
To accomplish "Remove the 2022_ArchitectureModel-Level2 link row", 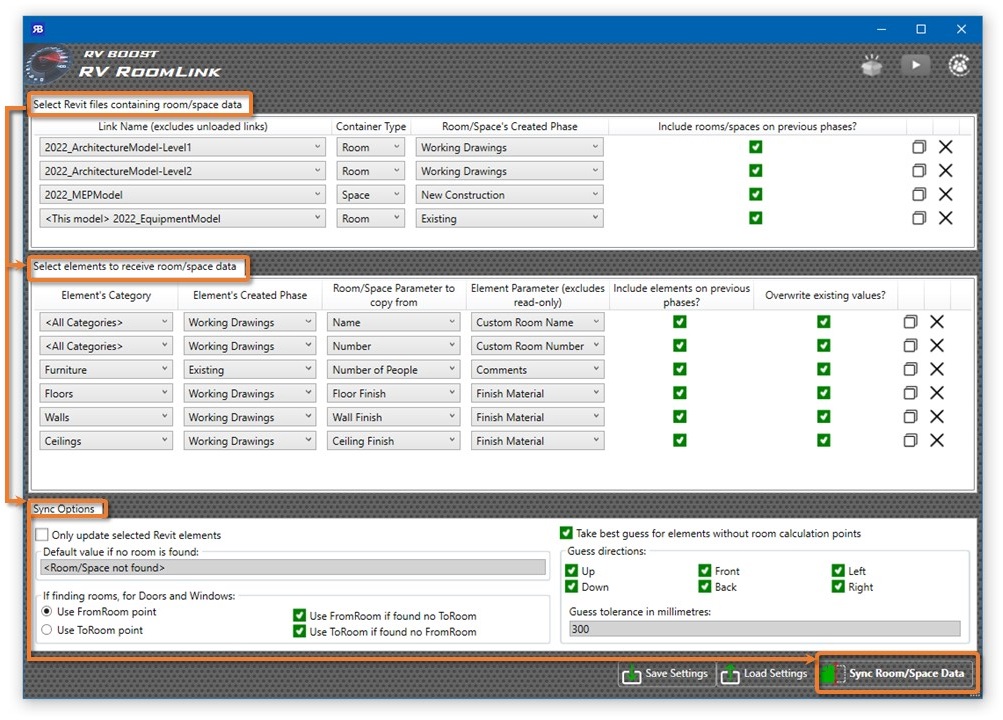I will point(945,171).
